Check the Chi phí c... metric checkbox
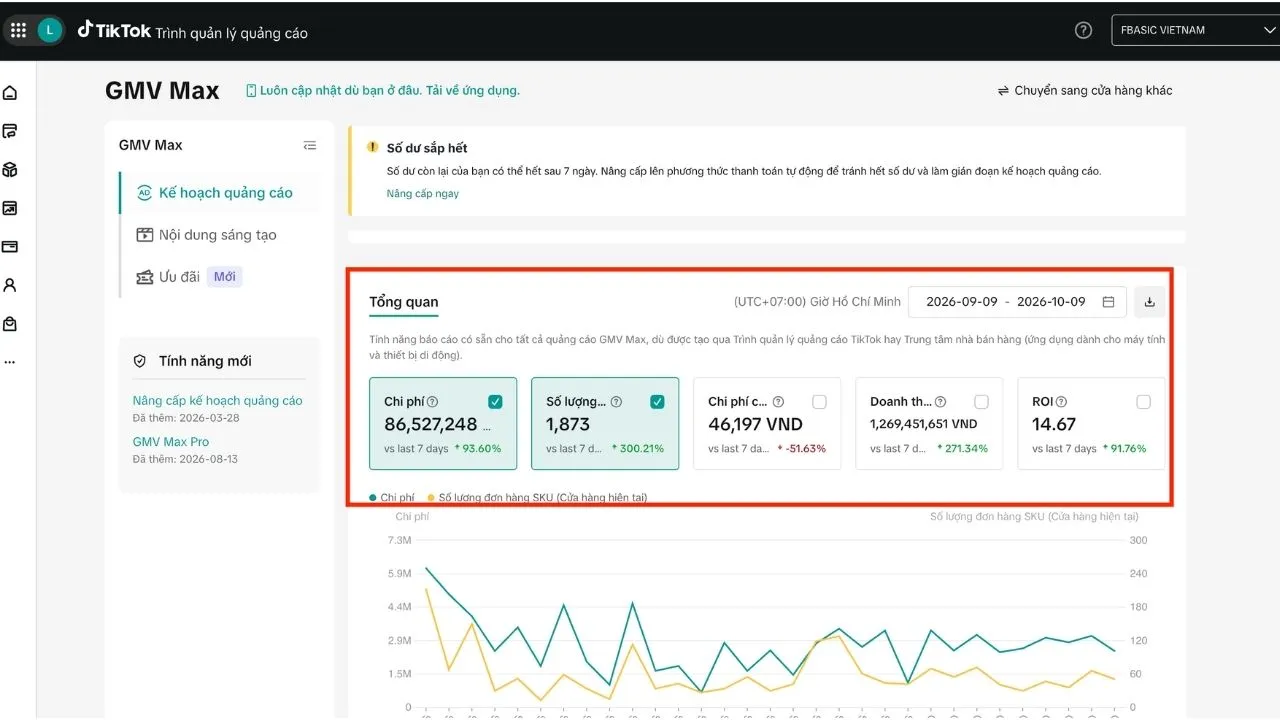The height and width of the screenshot is (720, 1280). 819,402
